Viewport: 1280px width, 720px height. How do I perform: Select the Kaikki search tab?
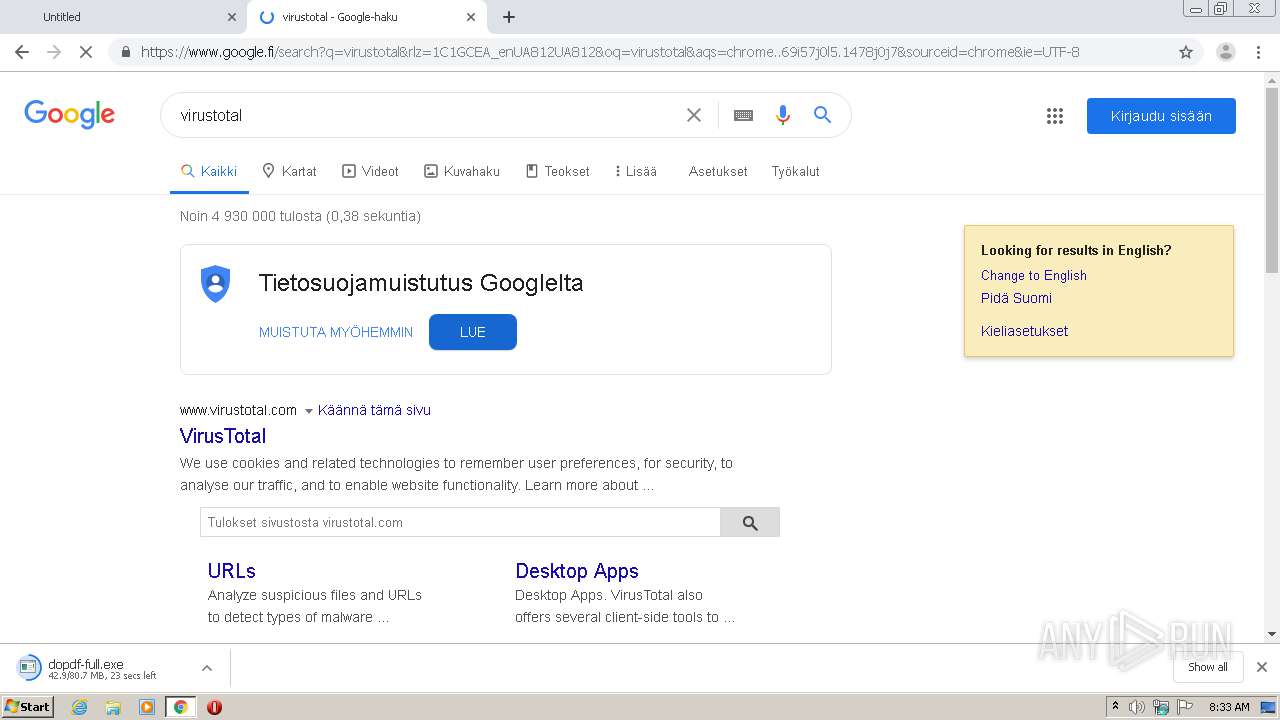209,171
